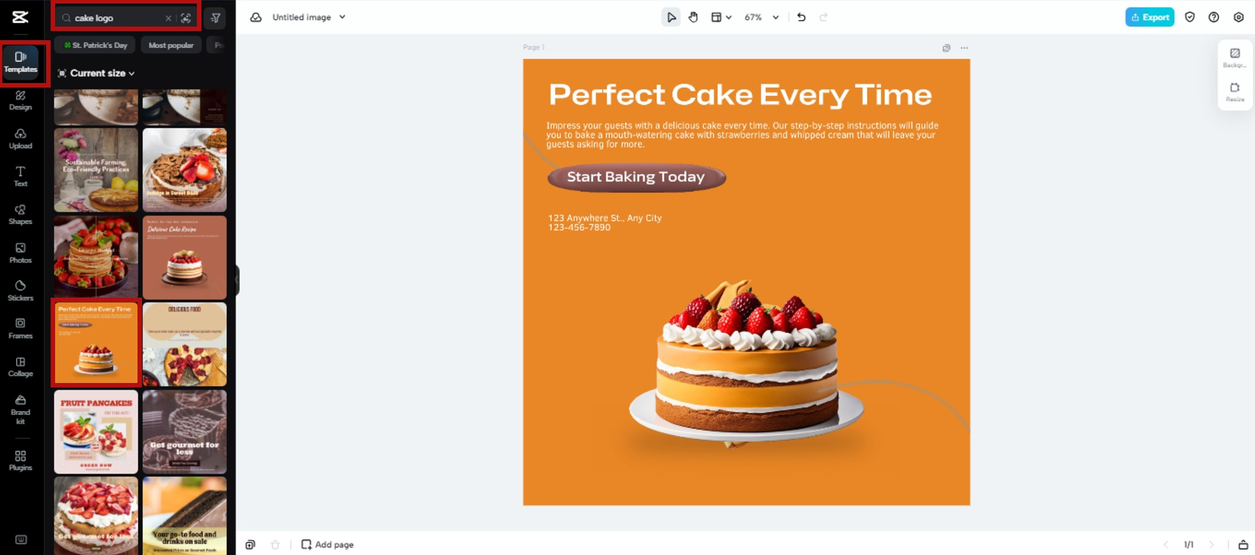Clear the search text with X
1255x555 pixels.
pos(168,18)
